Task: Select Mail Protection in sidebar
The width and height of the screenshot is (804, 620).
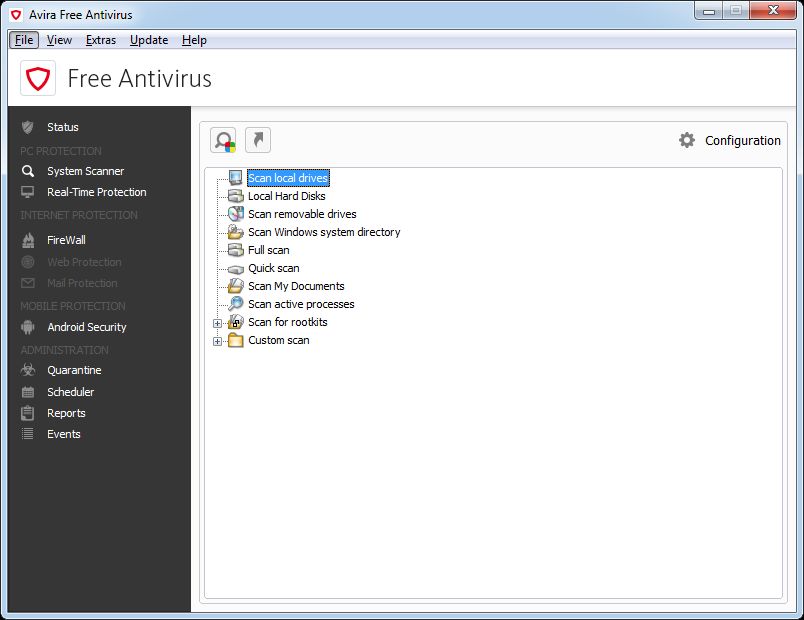Action: point(82,283)
